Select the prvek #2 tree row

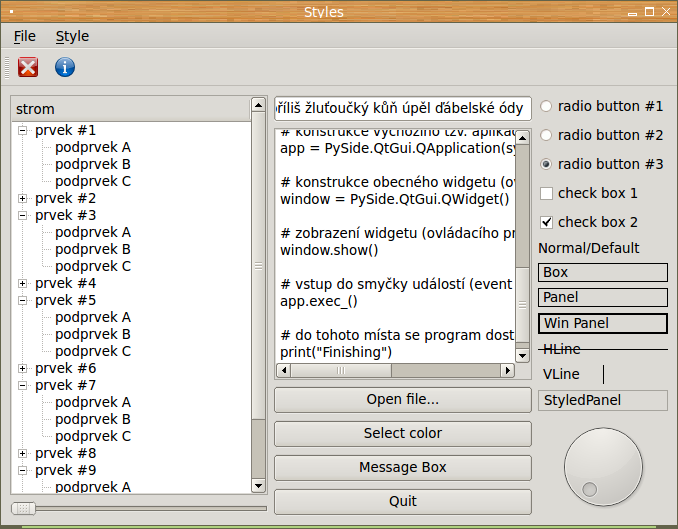[x=65, y=198]
